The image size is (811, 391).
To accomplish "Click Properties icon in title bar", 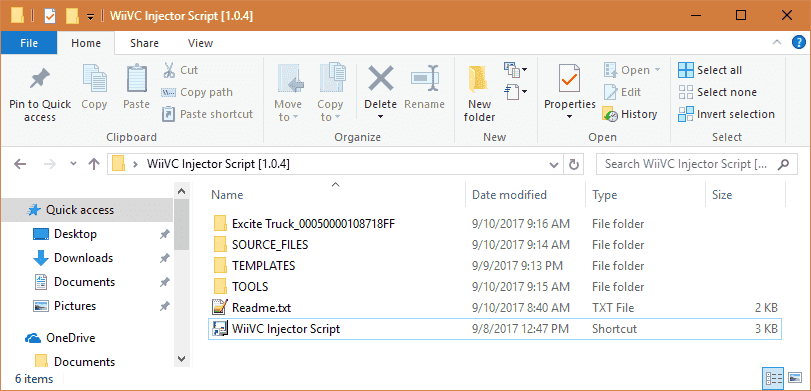I will tap(50, 16).
